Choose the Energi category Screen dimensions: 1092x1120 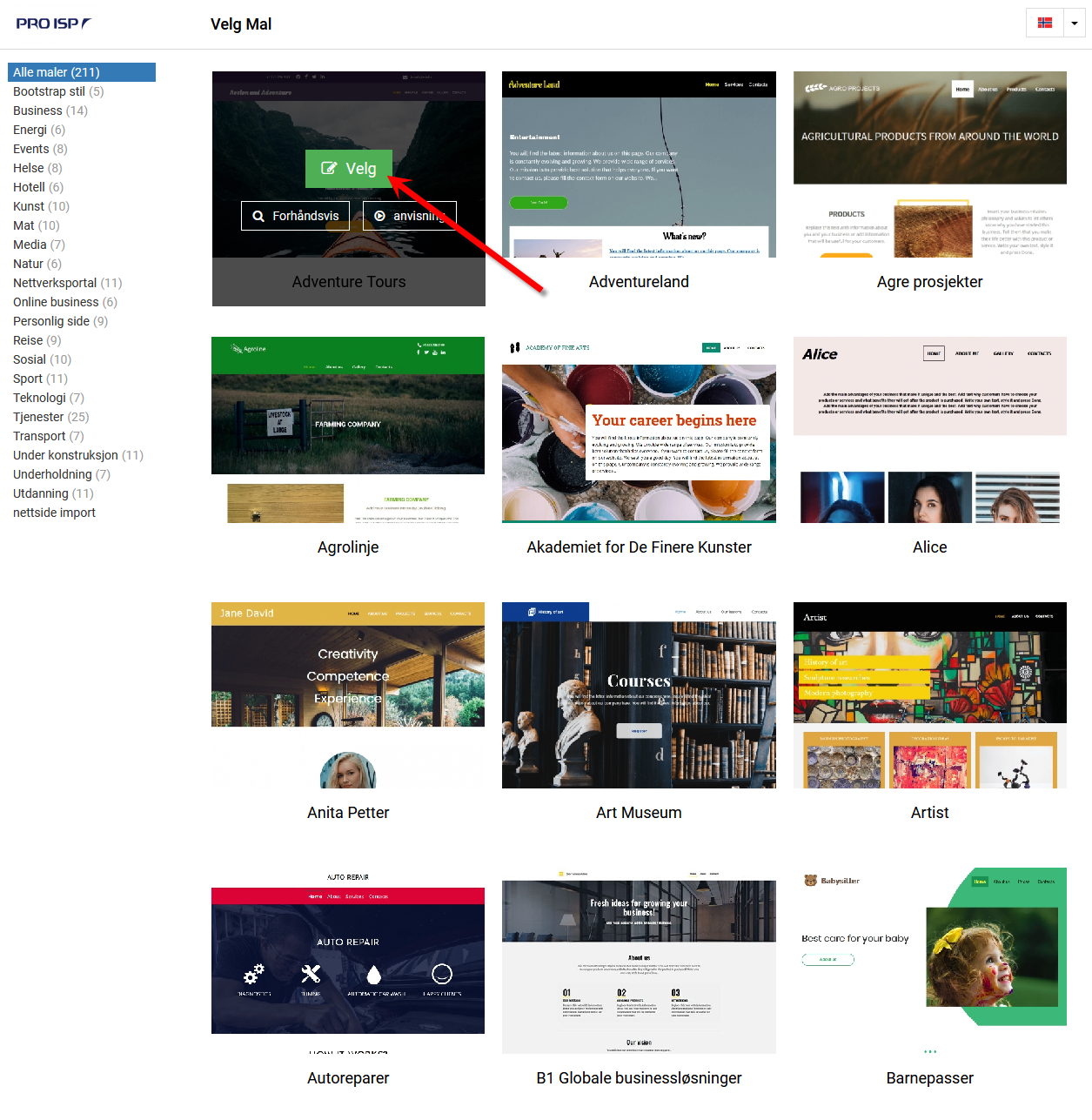point(39,130)
